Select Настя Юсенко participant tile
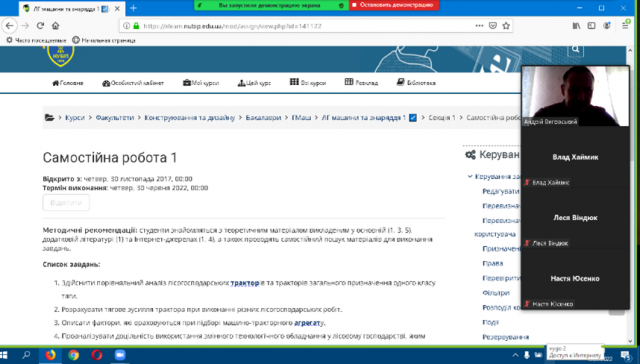Screen dimensions: 640x364 point(576,278)
